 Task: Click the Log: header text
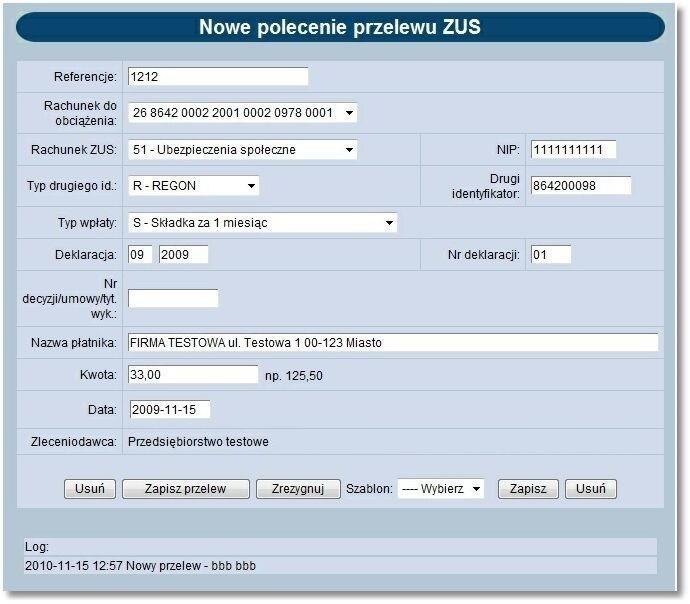pos(37,547)
